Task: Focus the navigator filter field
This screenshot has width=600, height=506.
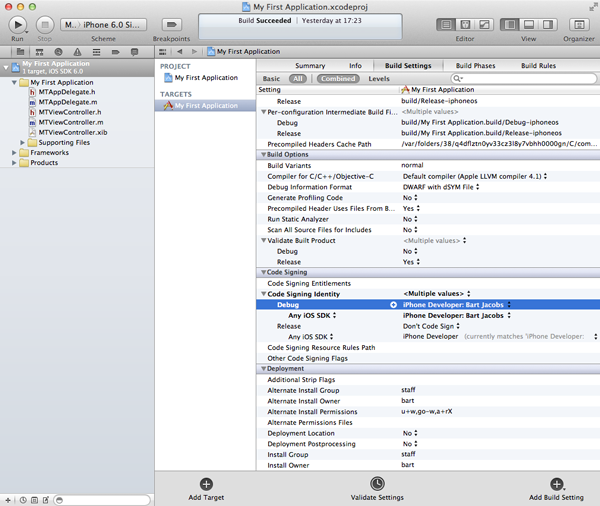Action: click(102, 500)
